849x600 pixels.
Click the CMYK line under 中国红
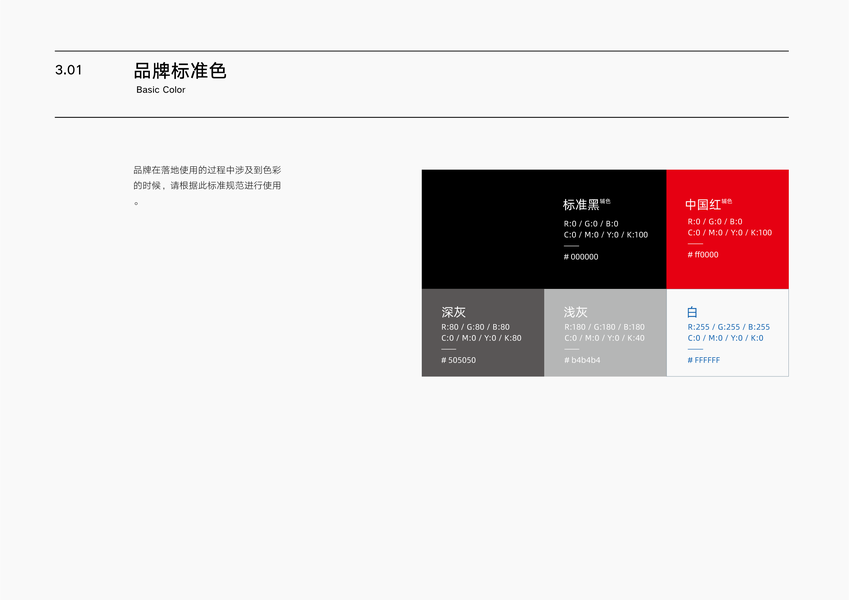click(729, 233)
